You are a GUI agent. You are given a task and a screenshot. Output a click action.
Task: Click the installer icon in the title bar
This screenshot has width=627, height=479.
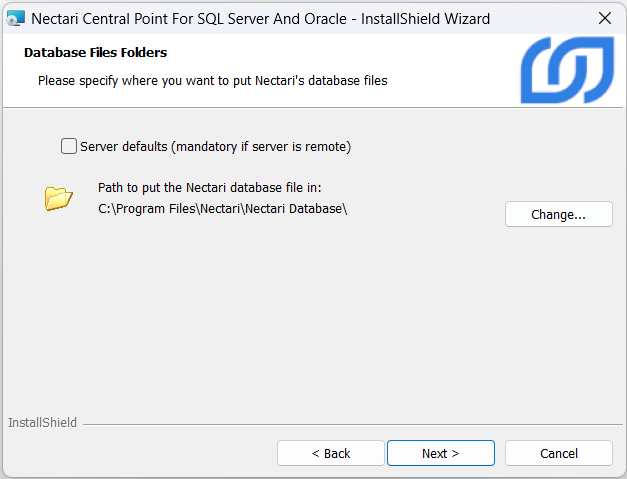(x=16, y=18)
